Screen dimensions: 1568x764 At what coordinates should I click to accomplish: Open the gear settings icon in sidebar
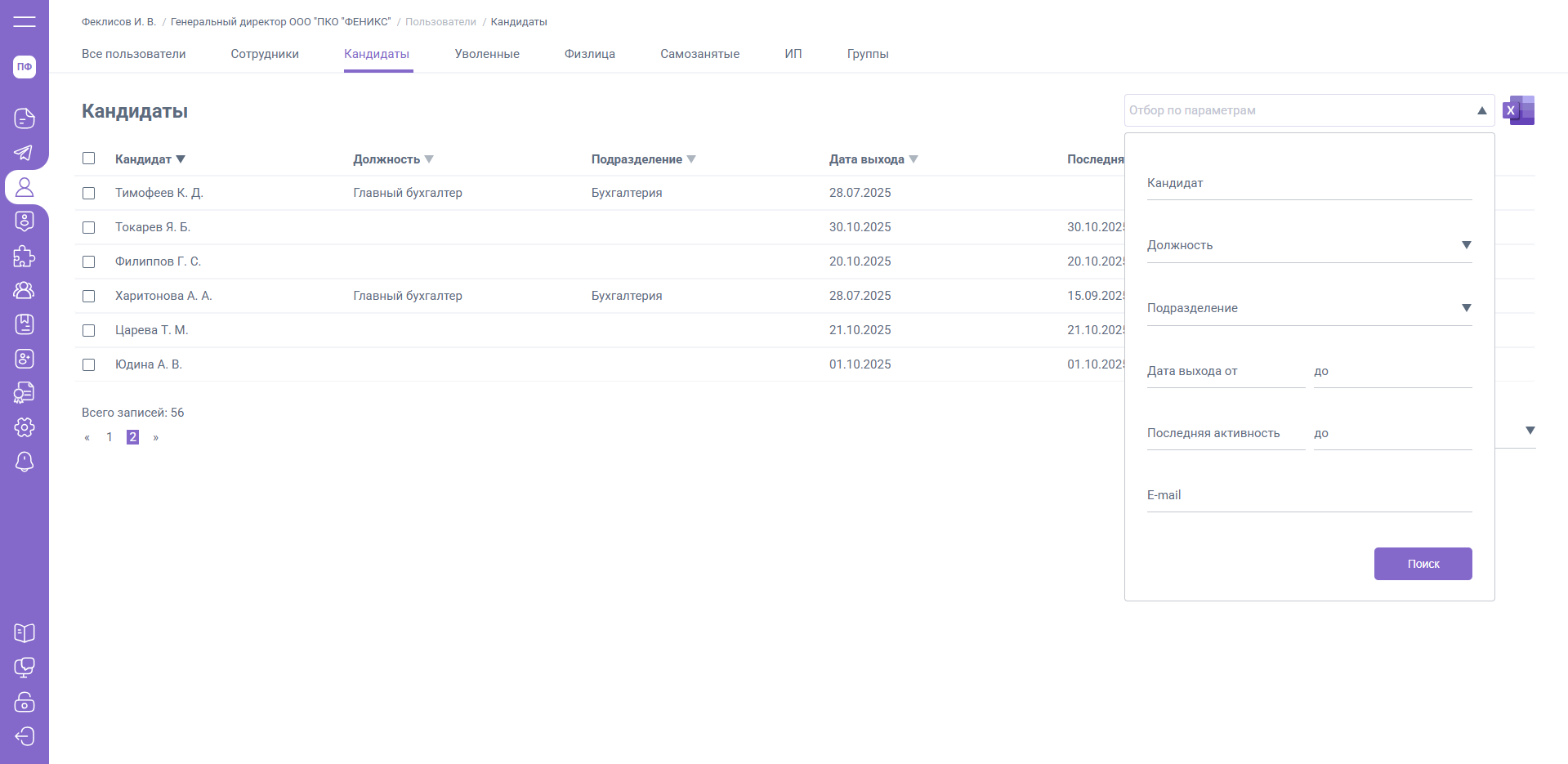tap(25, 427)
